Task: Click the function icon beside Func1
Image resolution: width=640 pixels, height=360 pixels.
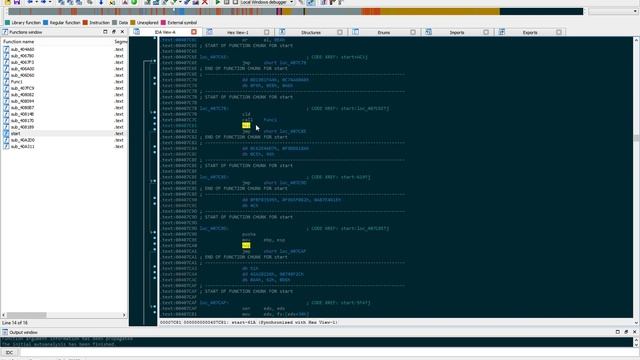Action: (x=6, y=82)
